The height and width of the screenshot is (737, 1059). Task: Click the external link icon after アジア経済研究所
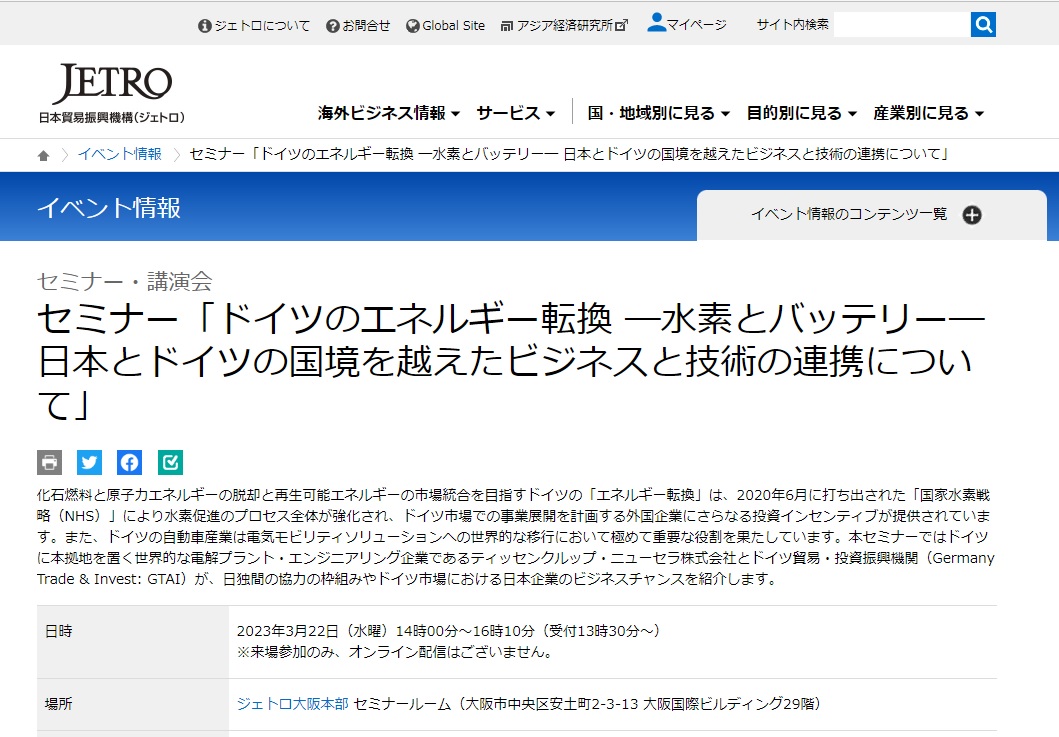coord(621,26)
